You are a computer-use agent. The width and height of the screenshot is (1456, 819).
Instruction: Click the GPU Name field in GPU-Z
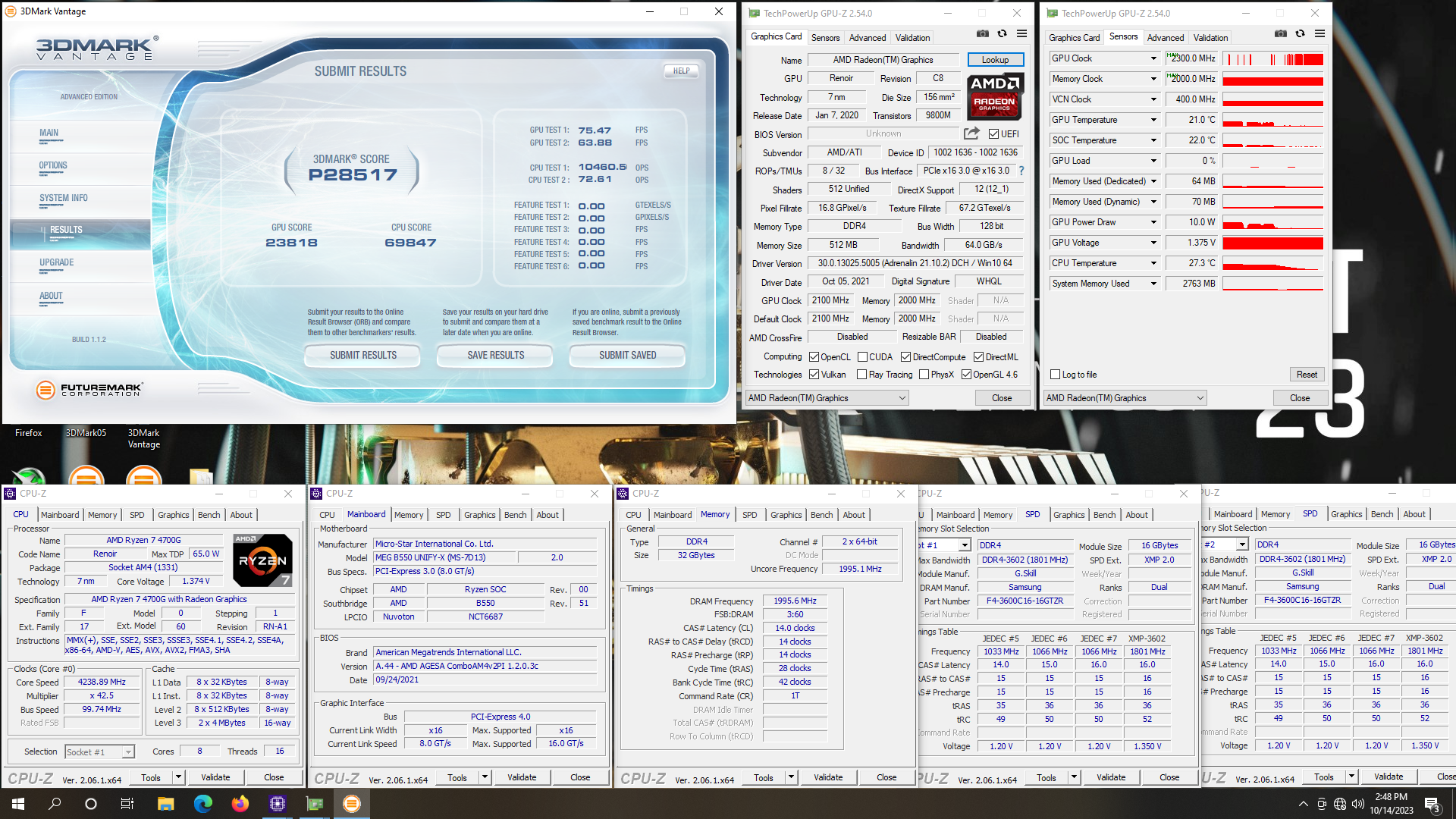883,60
